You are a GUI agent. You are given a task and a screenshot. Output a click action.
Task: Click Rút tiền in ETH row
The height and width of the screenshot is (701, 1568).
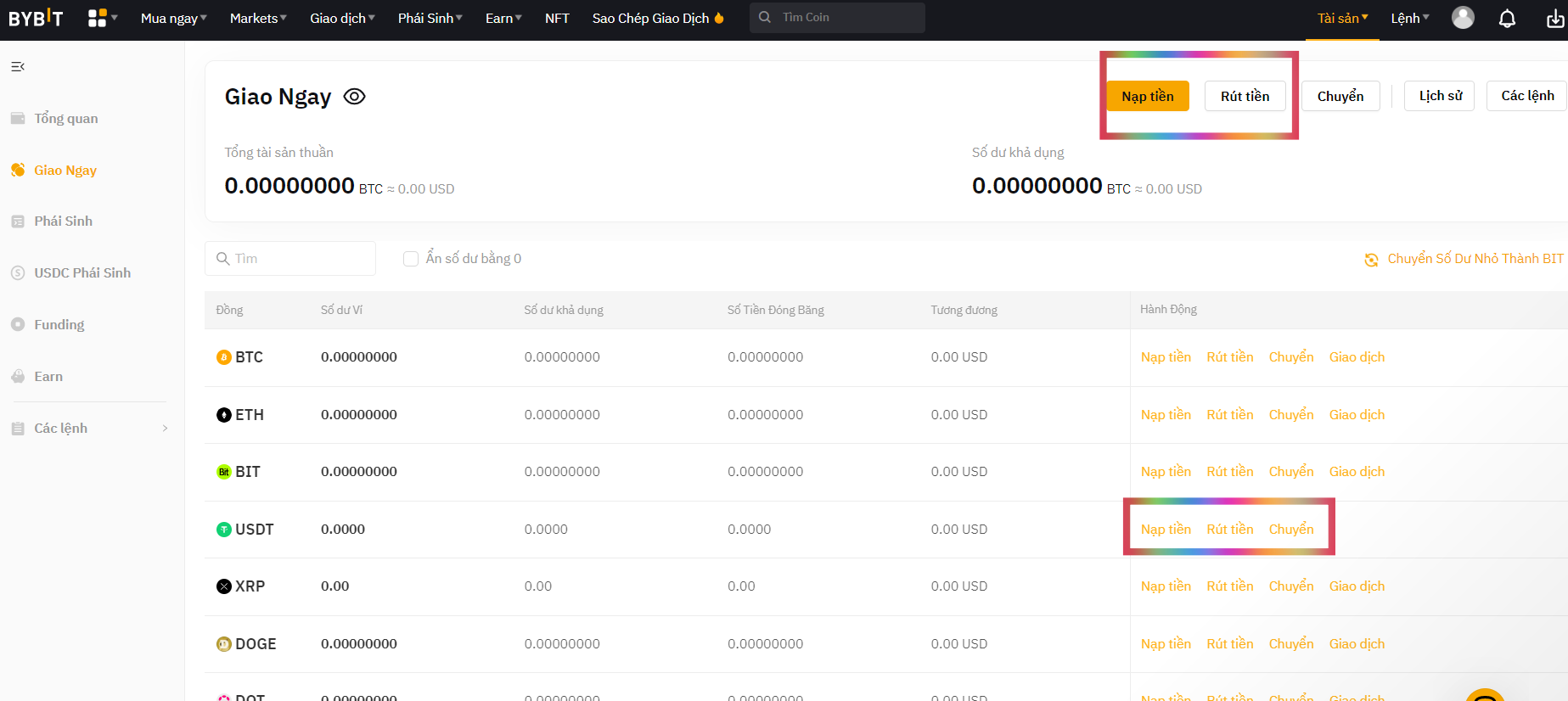coord(1230,415)
